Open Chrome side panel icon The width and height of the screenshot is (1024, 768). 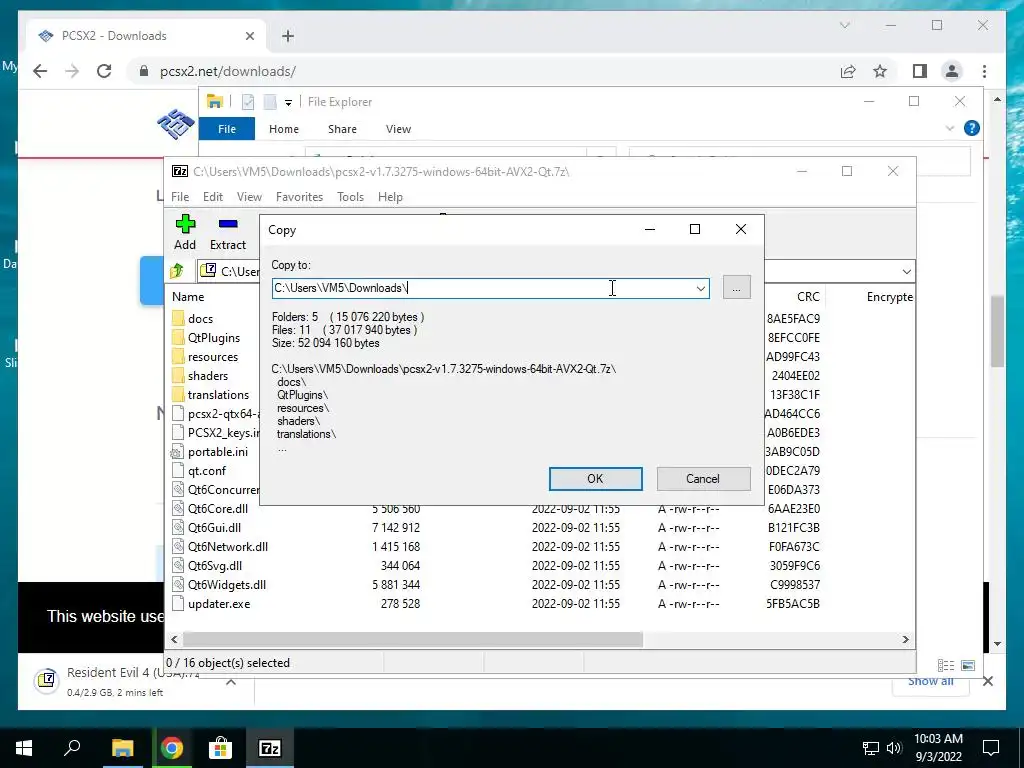pos(920,71)
